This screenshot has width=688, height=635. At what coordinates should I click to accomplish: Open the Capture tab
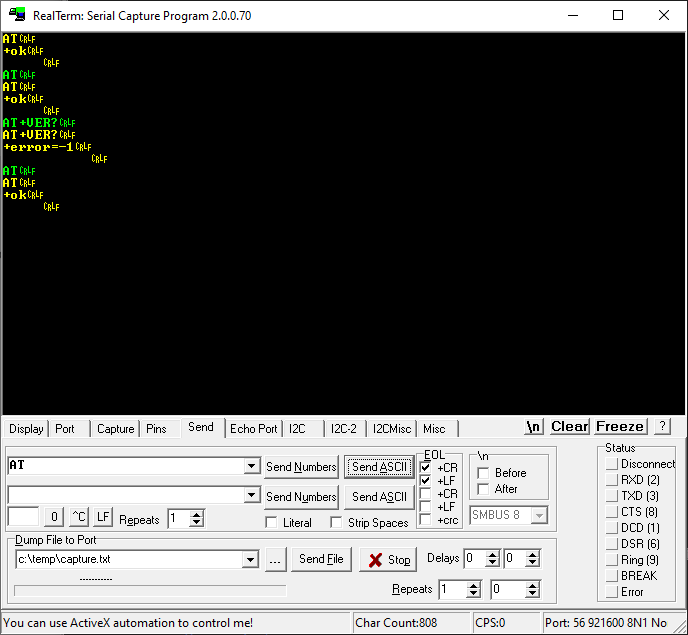tap(115, 429)
